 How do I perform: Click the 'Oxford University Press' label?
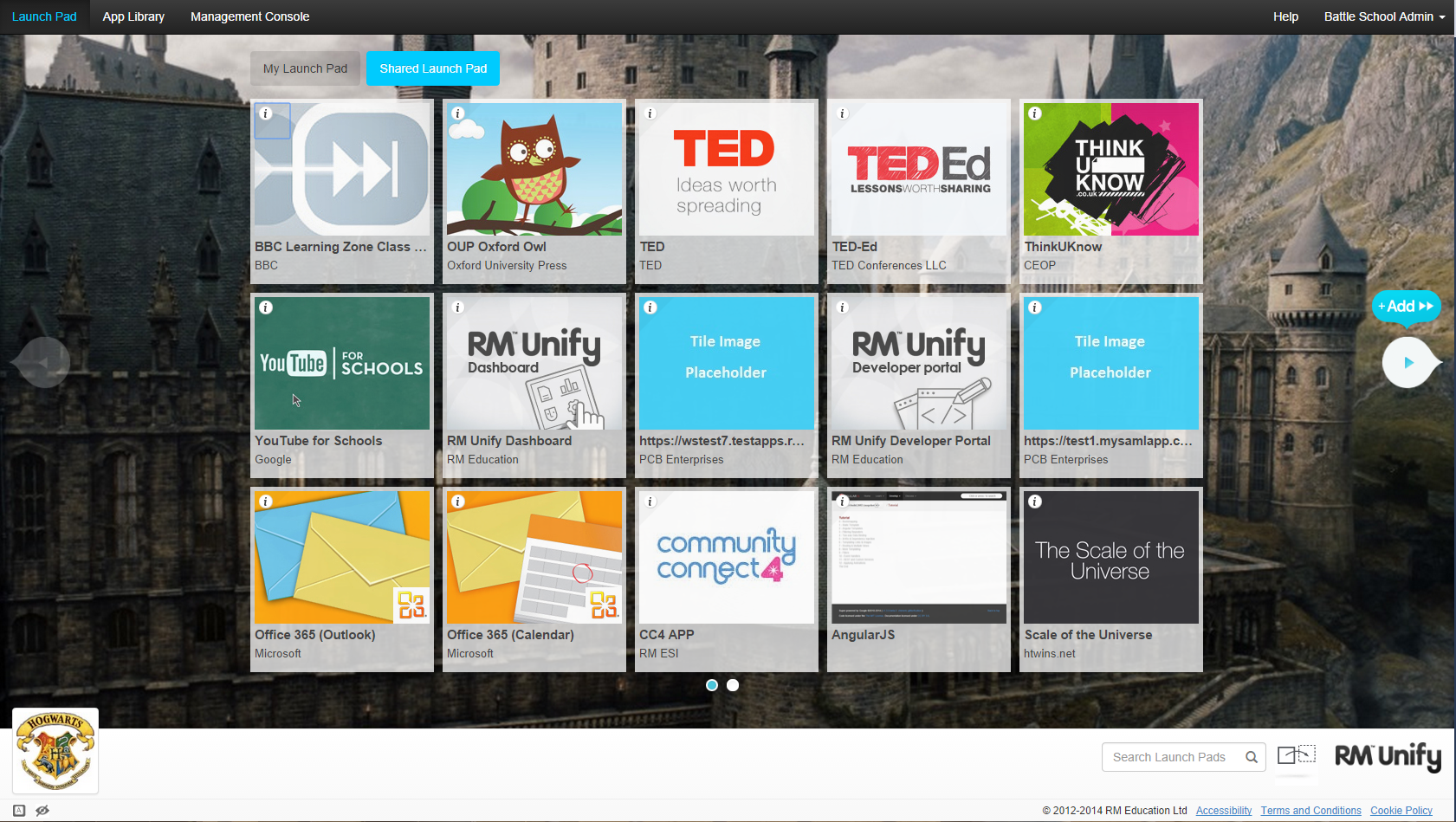(507, 266)
